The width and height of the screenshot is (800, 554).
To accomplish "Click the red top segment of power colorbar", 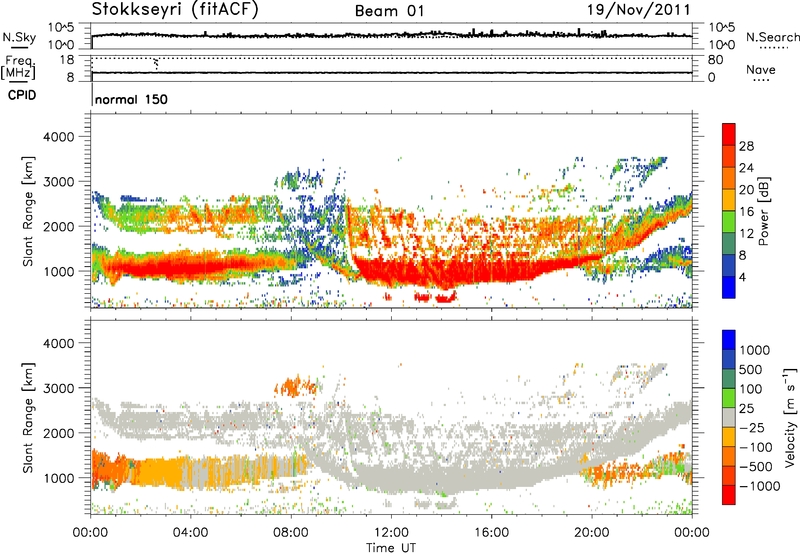I will 729,134.
